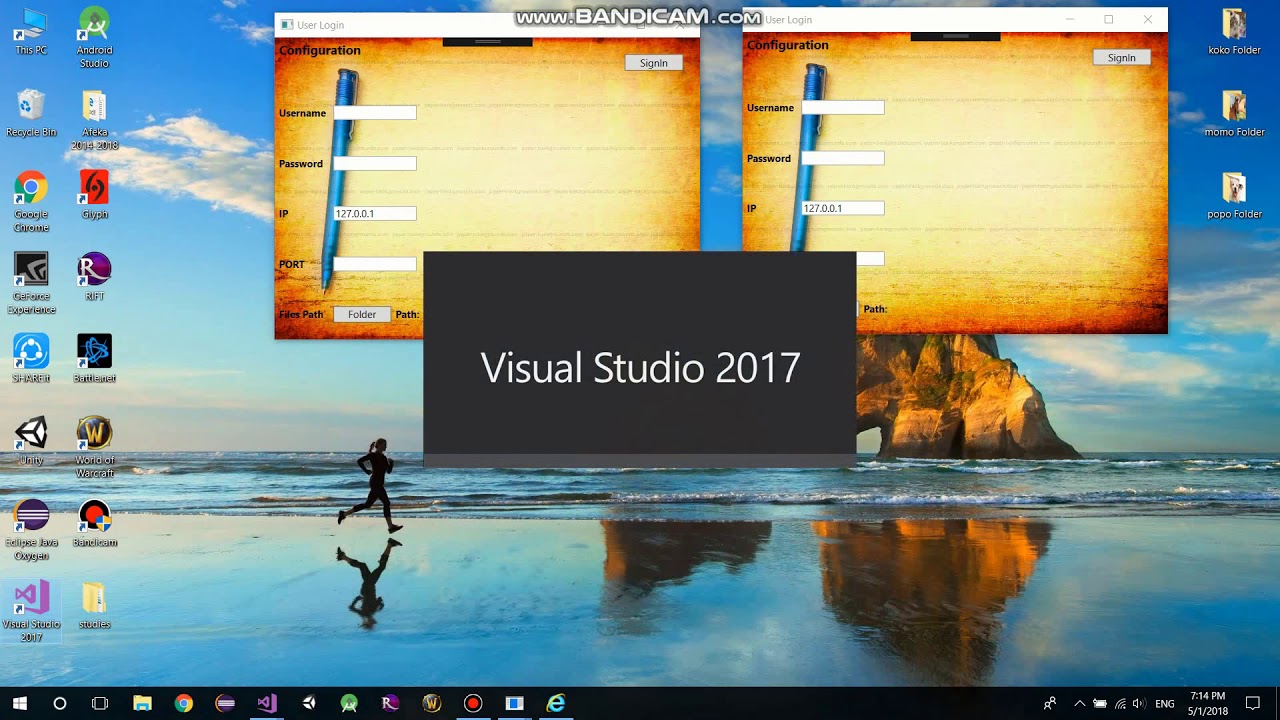Select the Eclipse Java Oxygen desktop icon
The width and height of the screenshot is (1280, 720).
[x=31, y=529]
